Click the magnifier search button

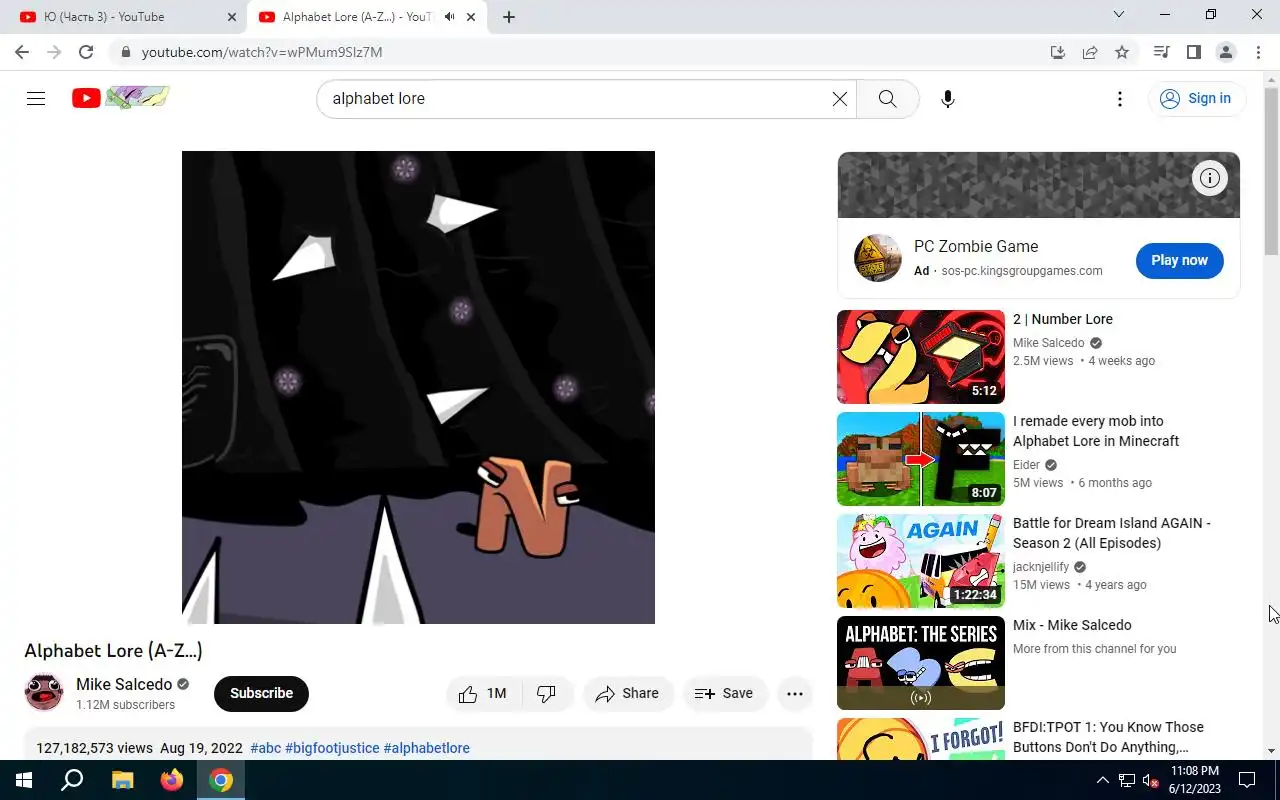click(x=887, y=98)
